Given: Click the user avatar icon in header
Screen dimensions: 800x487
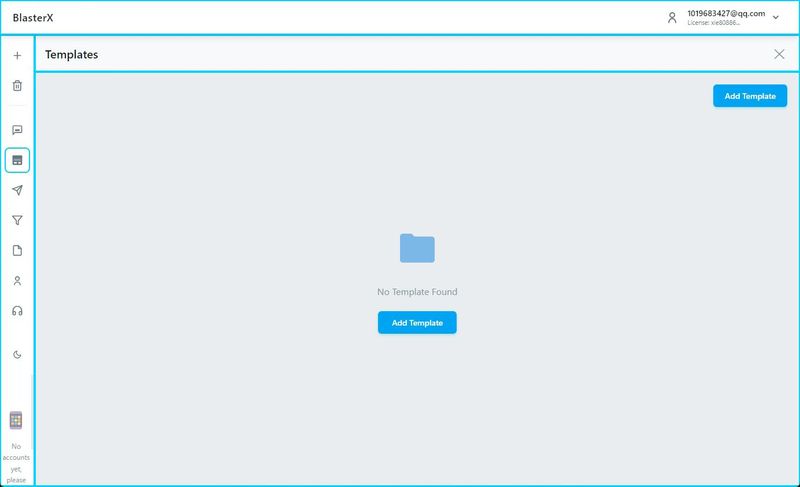Looking at the screenshot, I should click(x=672, y=18).
